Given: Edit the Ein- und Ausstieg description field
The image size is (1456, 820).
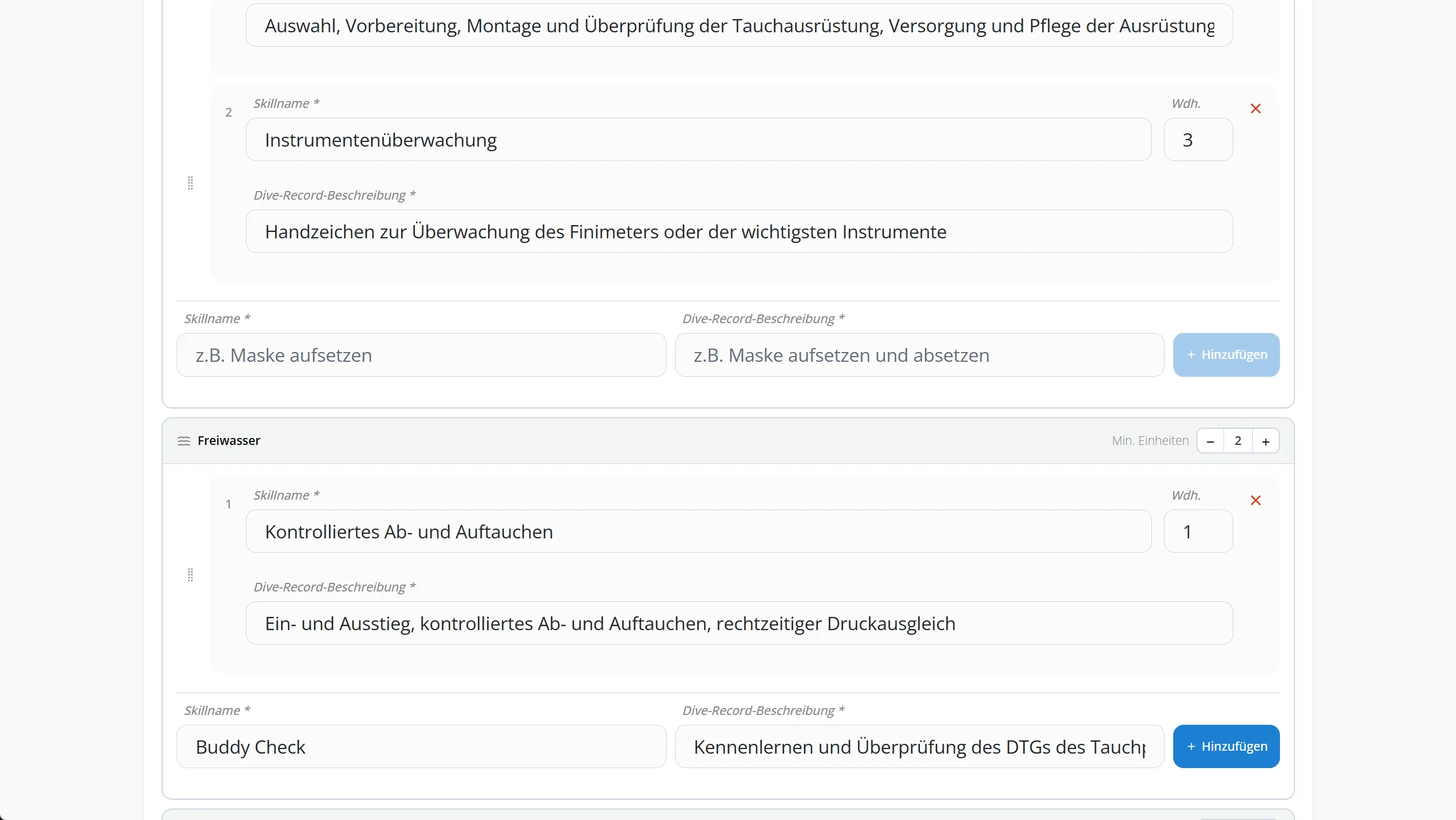Looking at the screenshot, I should pos(739,623).
